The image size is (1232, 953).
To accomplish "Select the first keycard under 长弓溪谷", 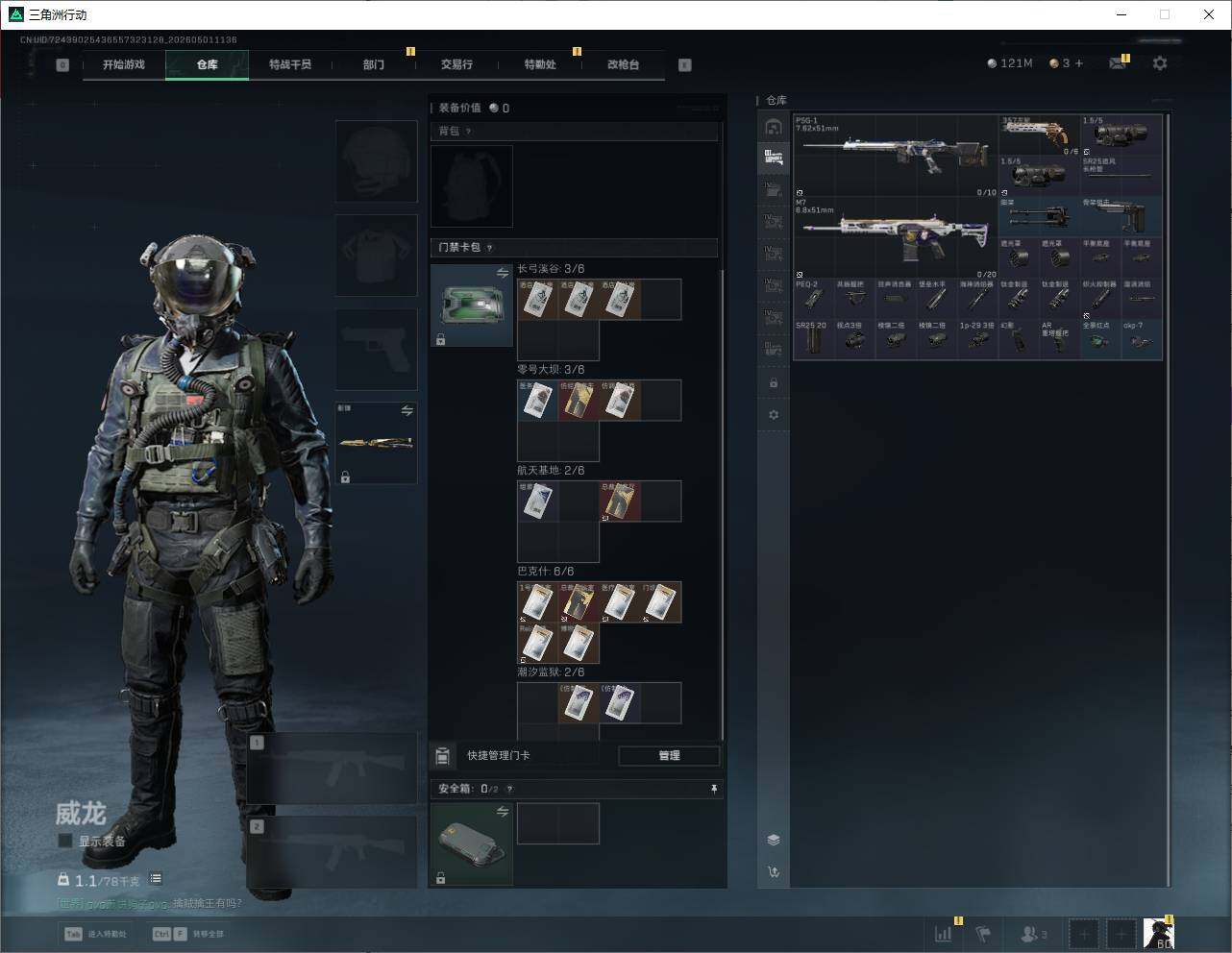I will pyautogui.click(x=538, y=300).
